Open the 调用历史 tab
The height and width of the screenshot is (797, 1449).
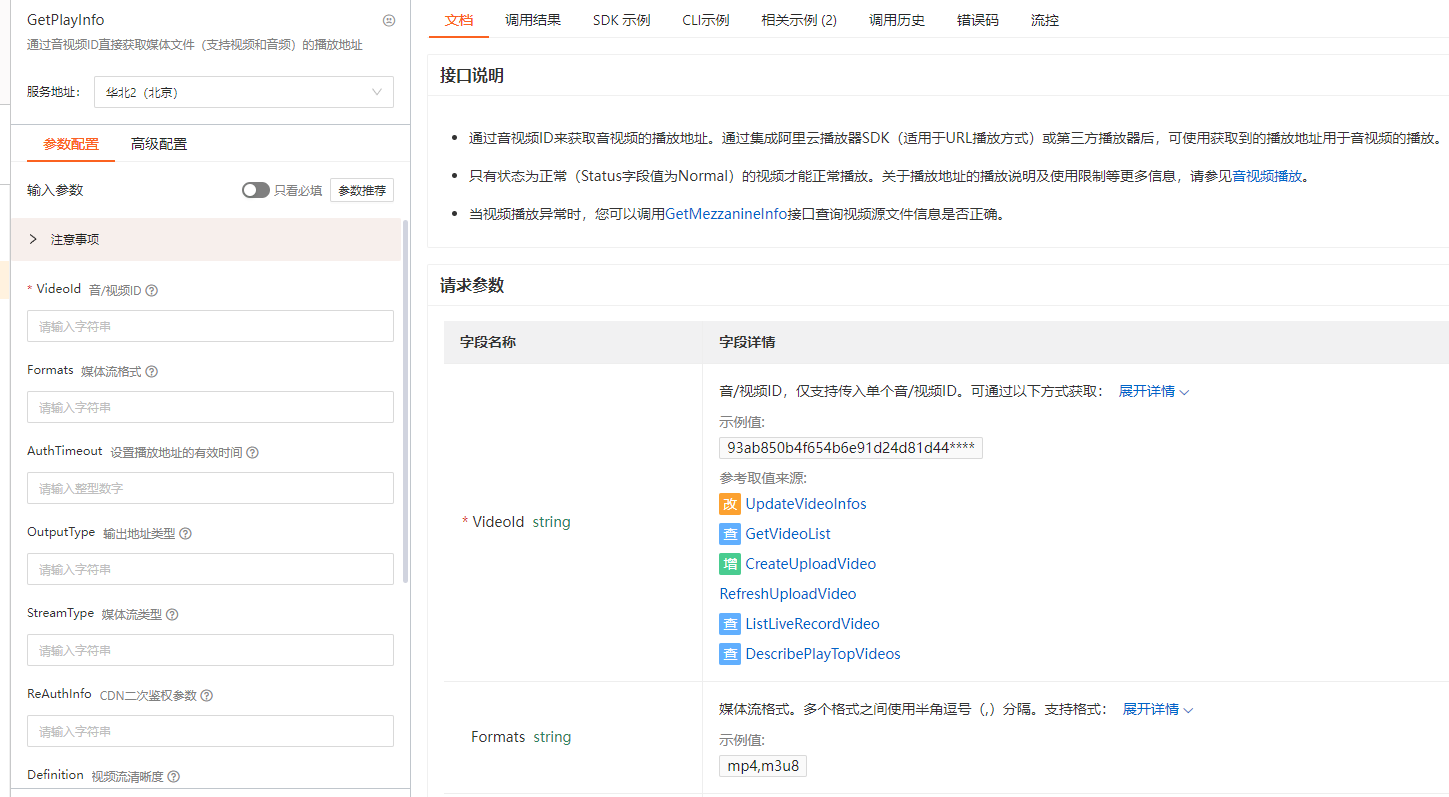tap(897, 20)
